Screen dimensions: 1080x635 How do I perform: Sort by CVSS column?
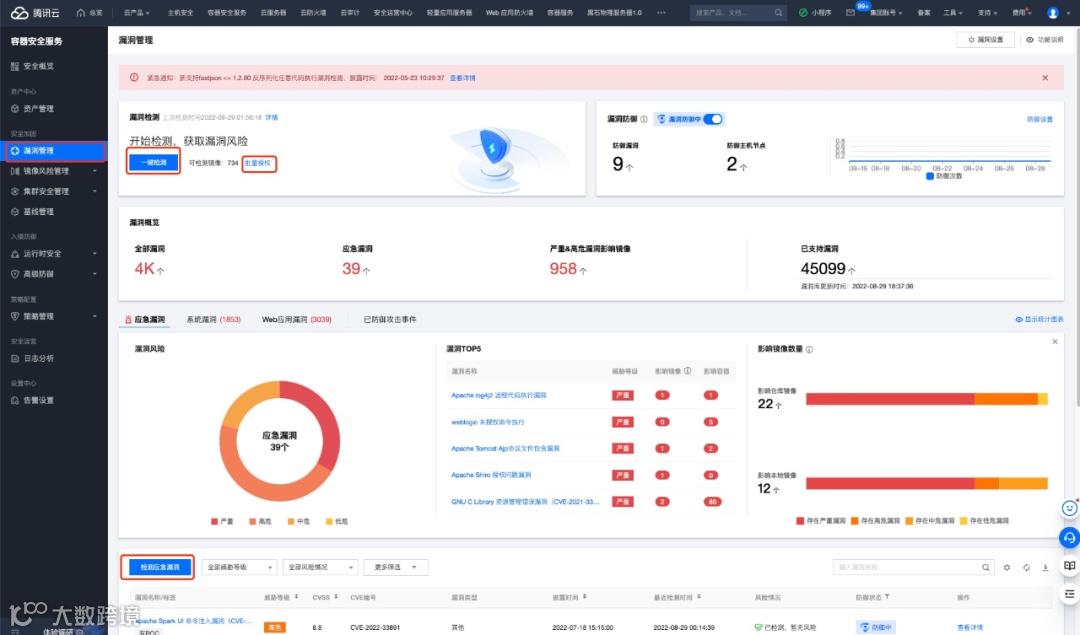click(336, 597)
